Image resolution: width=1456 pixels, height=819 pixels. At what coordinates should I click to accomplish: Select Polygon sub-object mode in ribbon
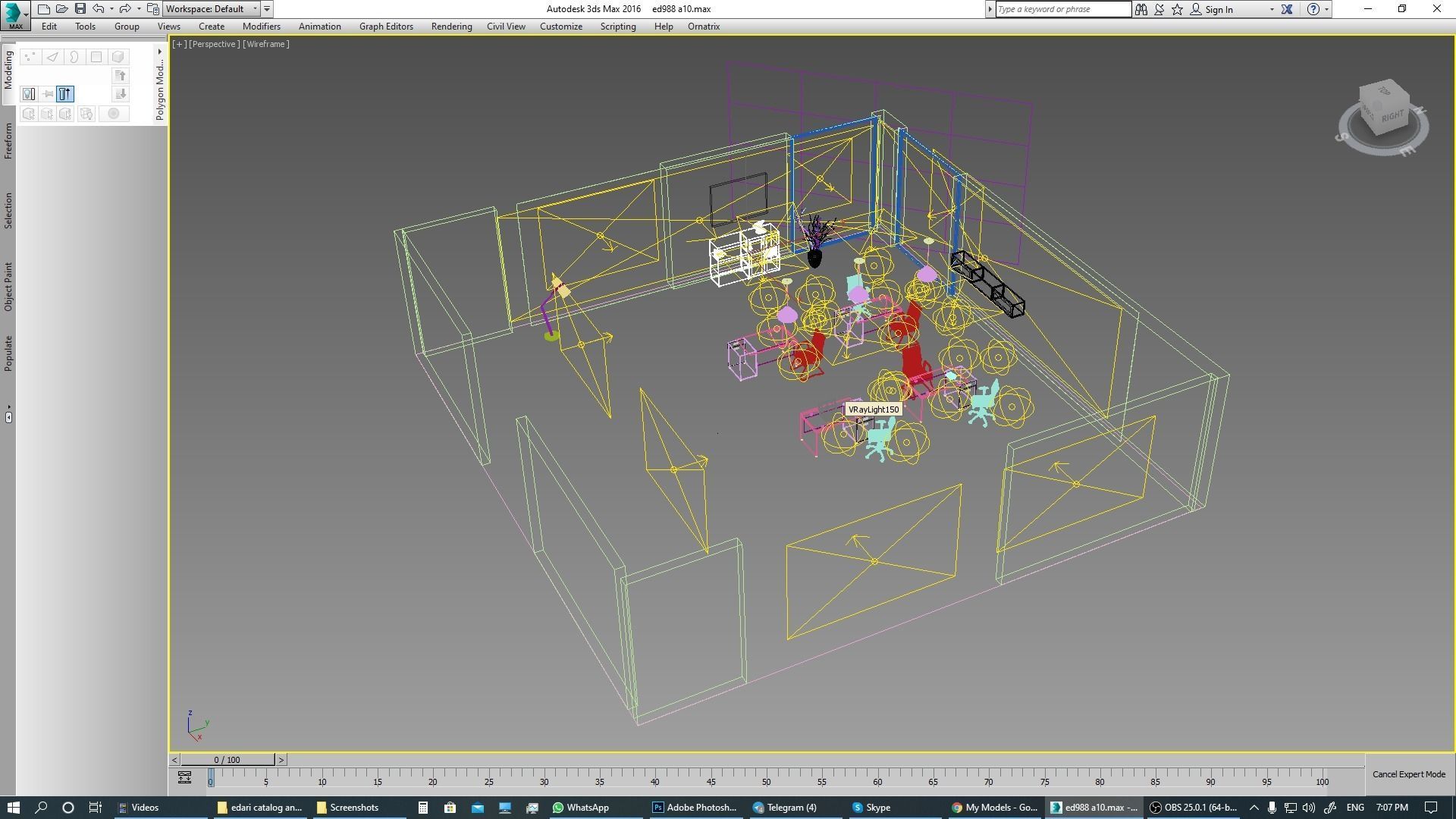pyautogui.click(x=96, y=57)
